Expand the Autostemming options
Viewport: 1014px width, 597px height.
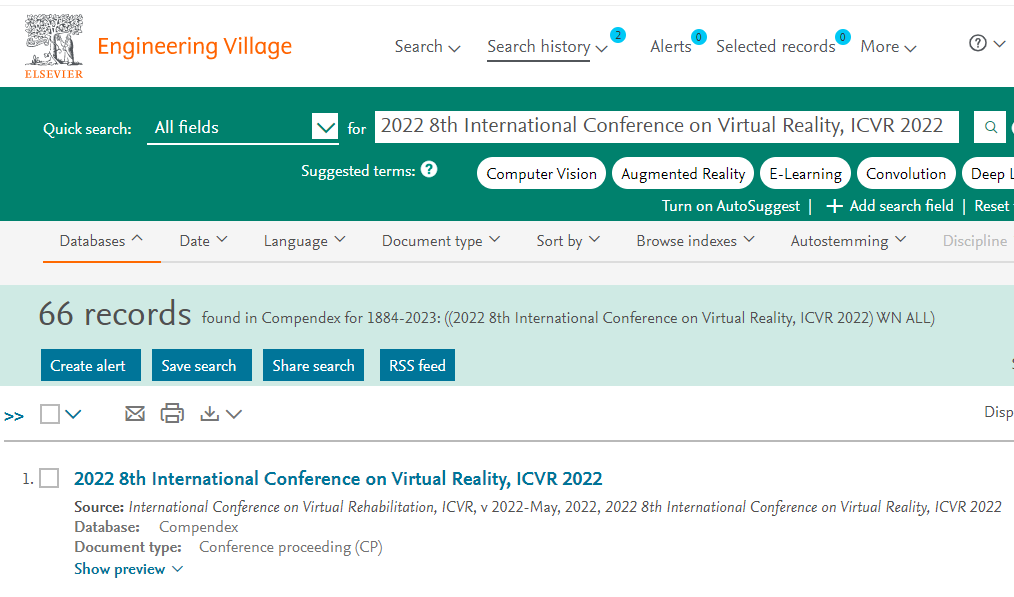[848, 241]
